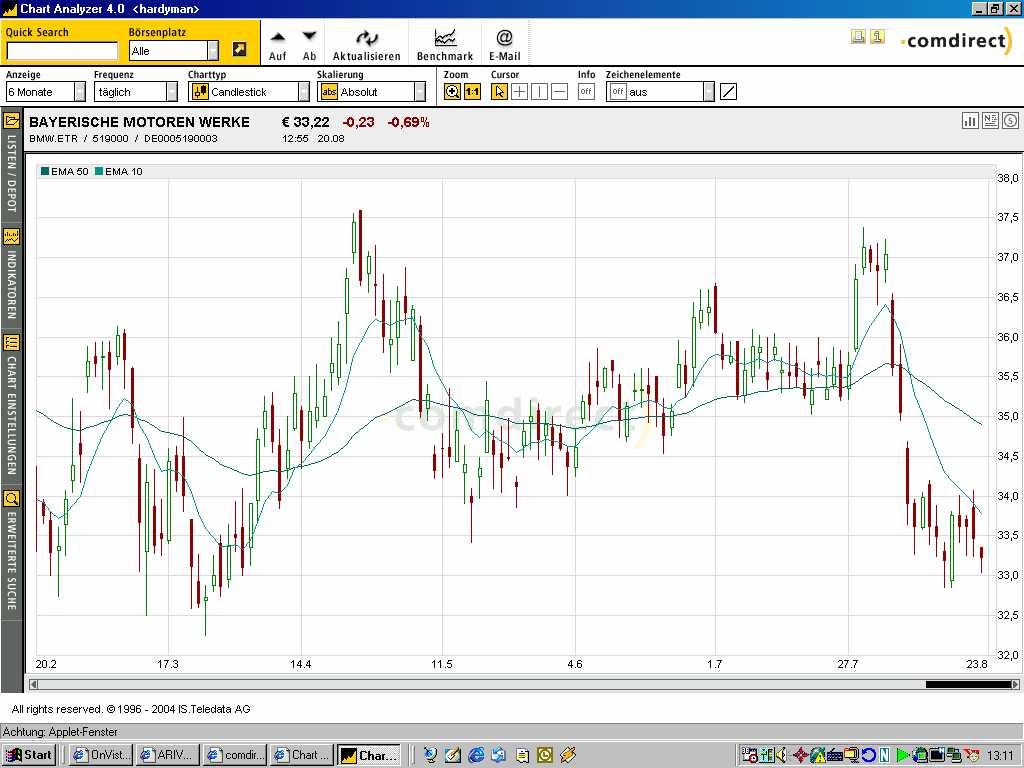Toggle the Zeichenelemente off switch
This screenshot has width=1024, height=768.
click(x=618, y=92)
